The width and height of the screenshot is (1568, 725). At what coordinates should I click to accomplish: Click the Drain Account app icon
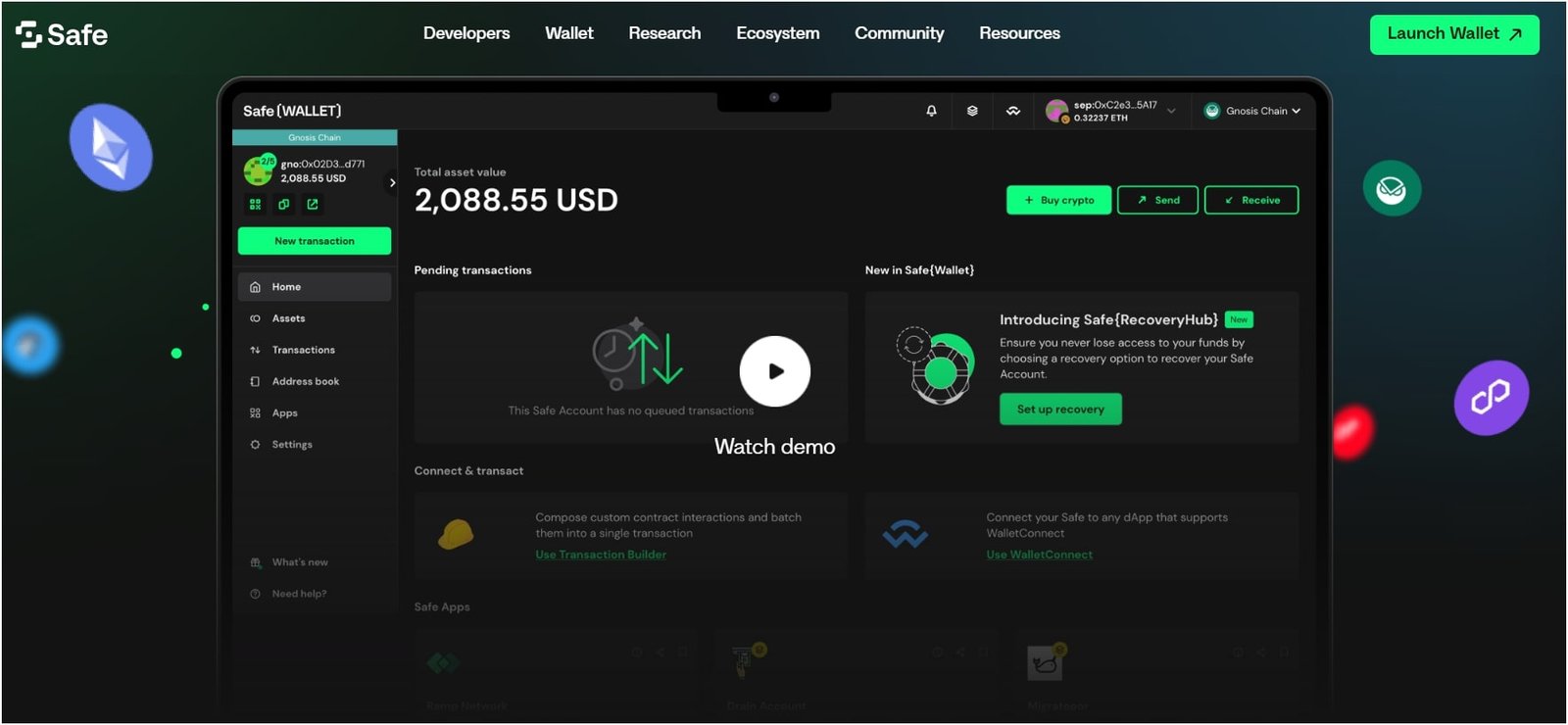pos(749,660)
